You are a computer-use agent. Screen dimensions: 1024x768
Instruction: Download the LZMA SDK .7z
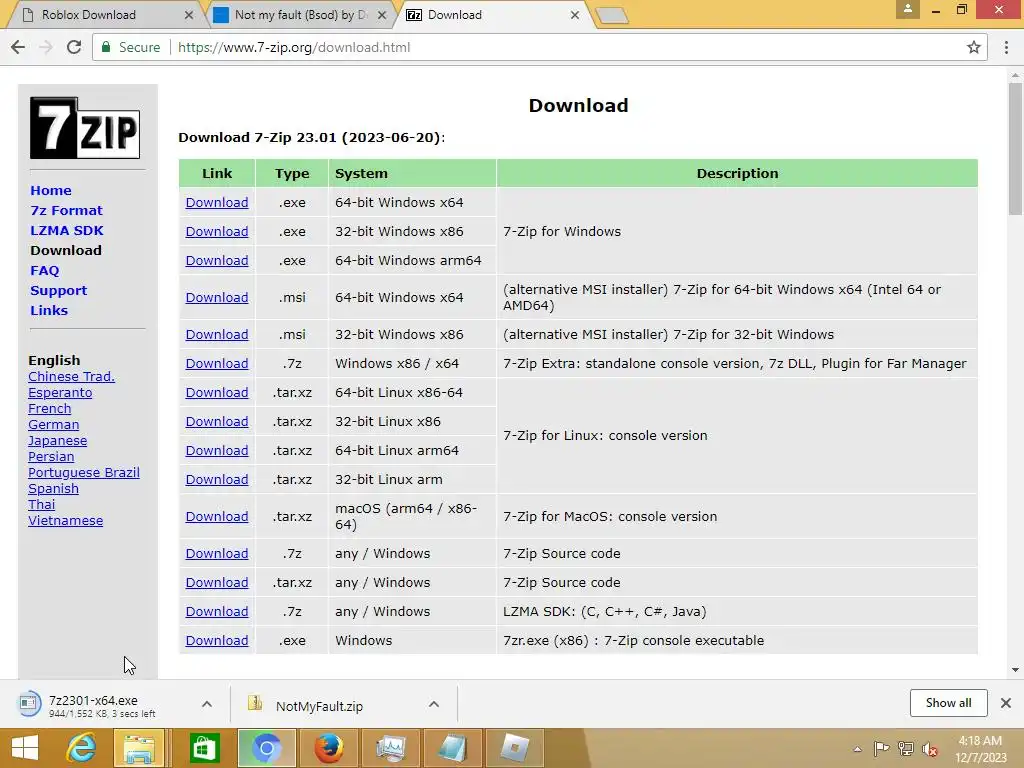point(217,611)
